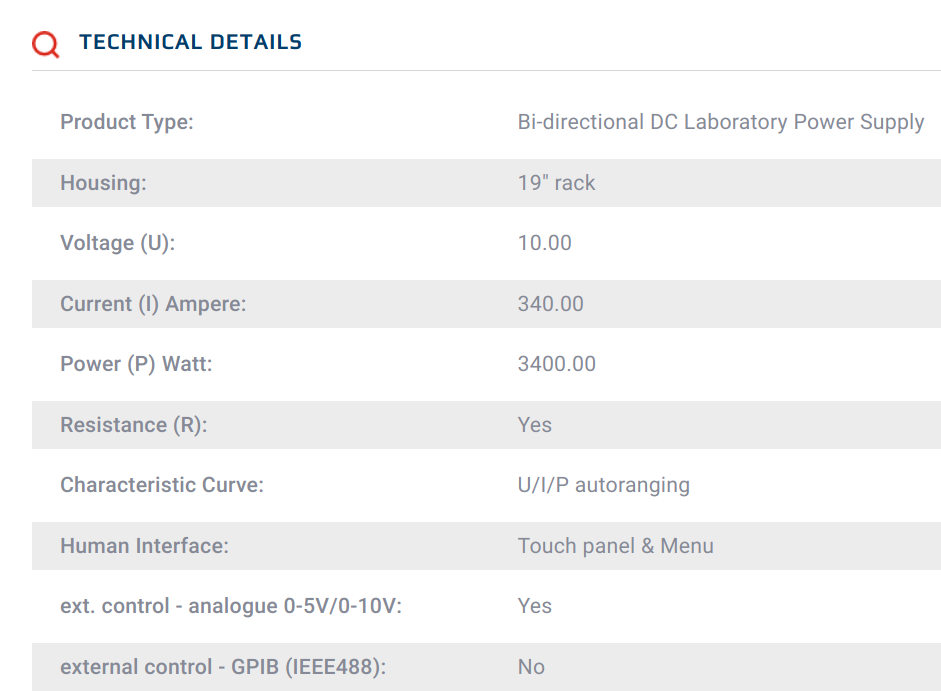Select the Housing row label

click(x=103, y=183)
